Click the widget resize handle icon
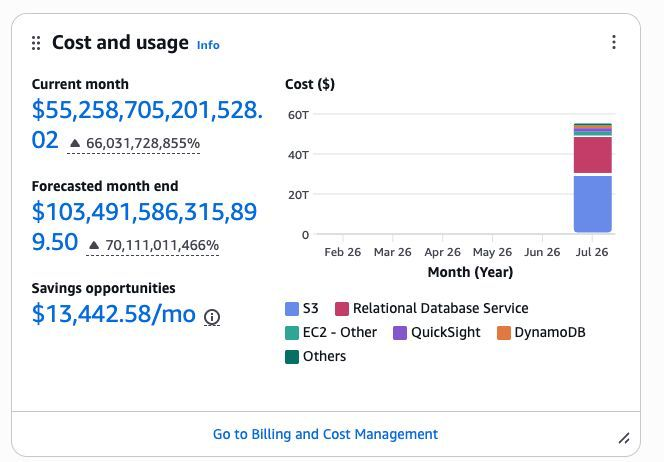This screenshot has height=462, width=664. [x=623, y=438]
